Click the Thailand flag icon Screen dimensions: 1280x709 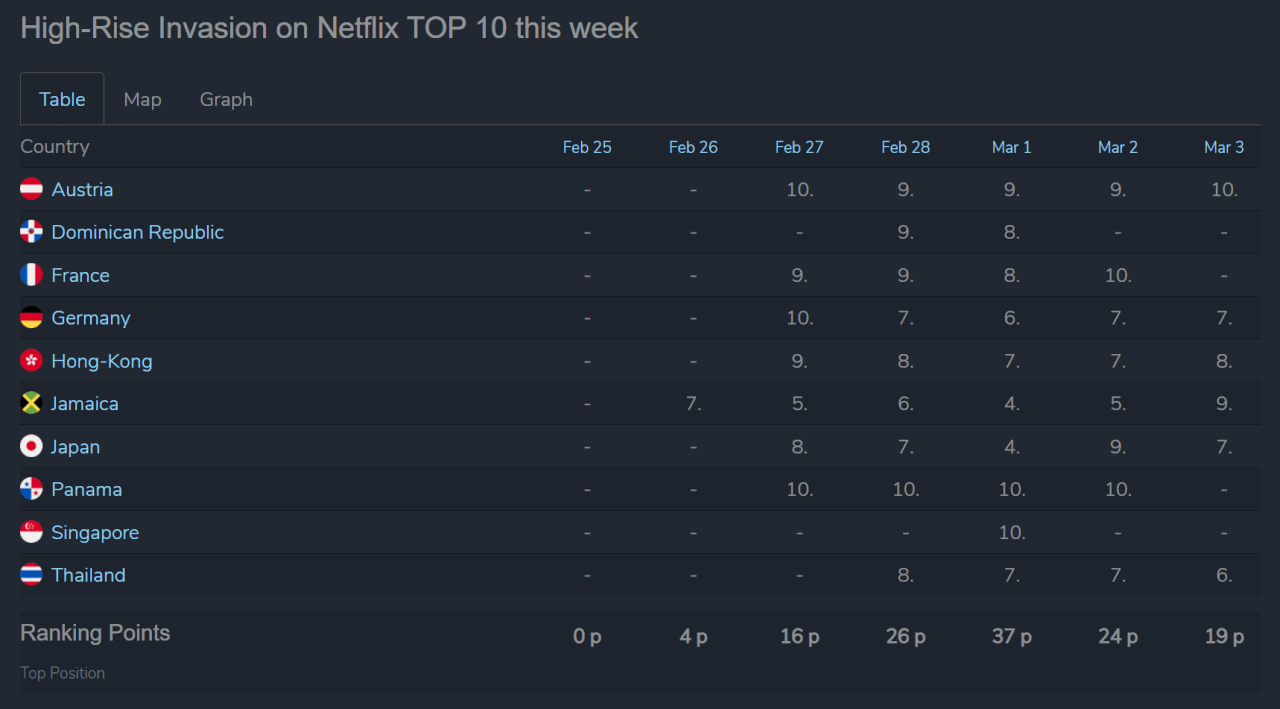(x=32, y=575)
